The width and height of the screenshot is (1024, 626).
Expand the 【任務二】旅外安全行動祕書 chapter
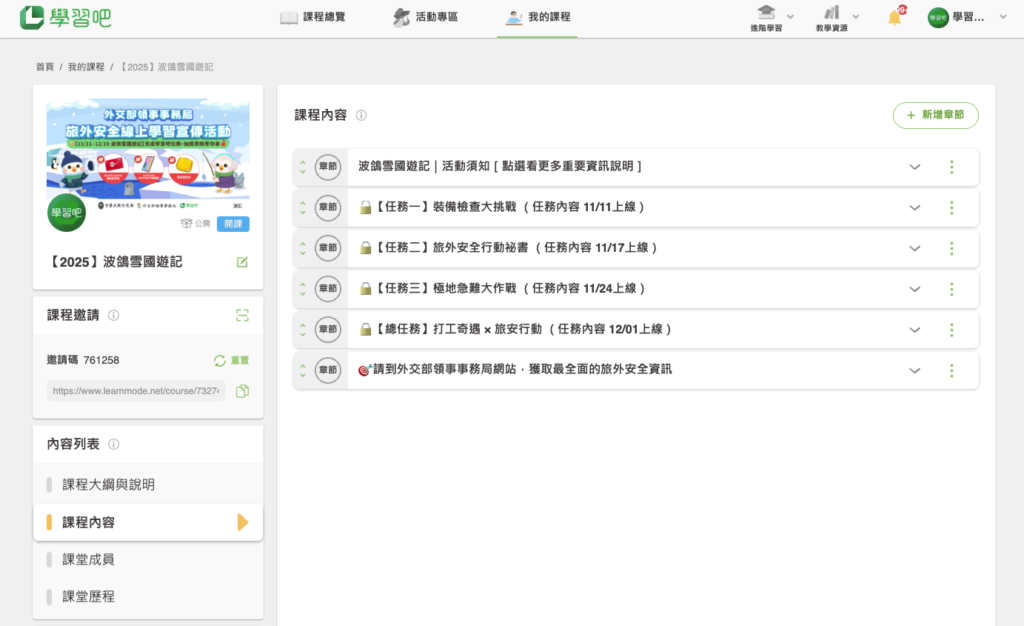(914, 248)
